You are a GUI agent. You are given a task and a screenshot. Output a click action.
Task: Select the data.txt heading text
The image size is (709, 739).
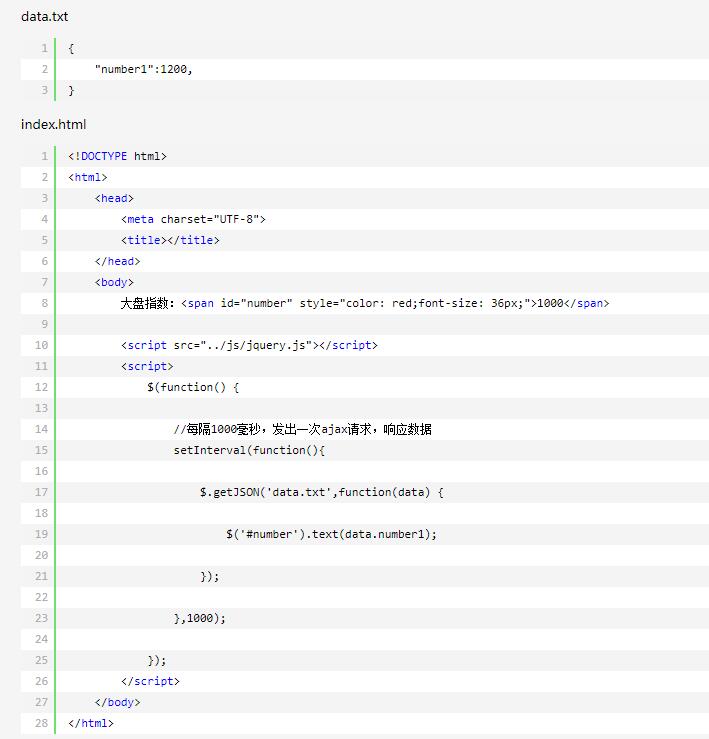(x=44, y=16)
